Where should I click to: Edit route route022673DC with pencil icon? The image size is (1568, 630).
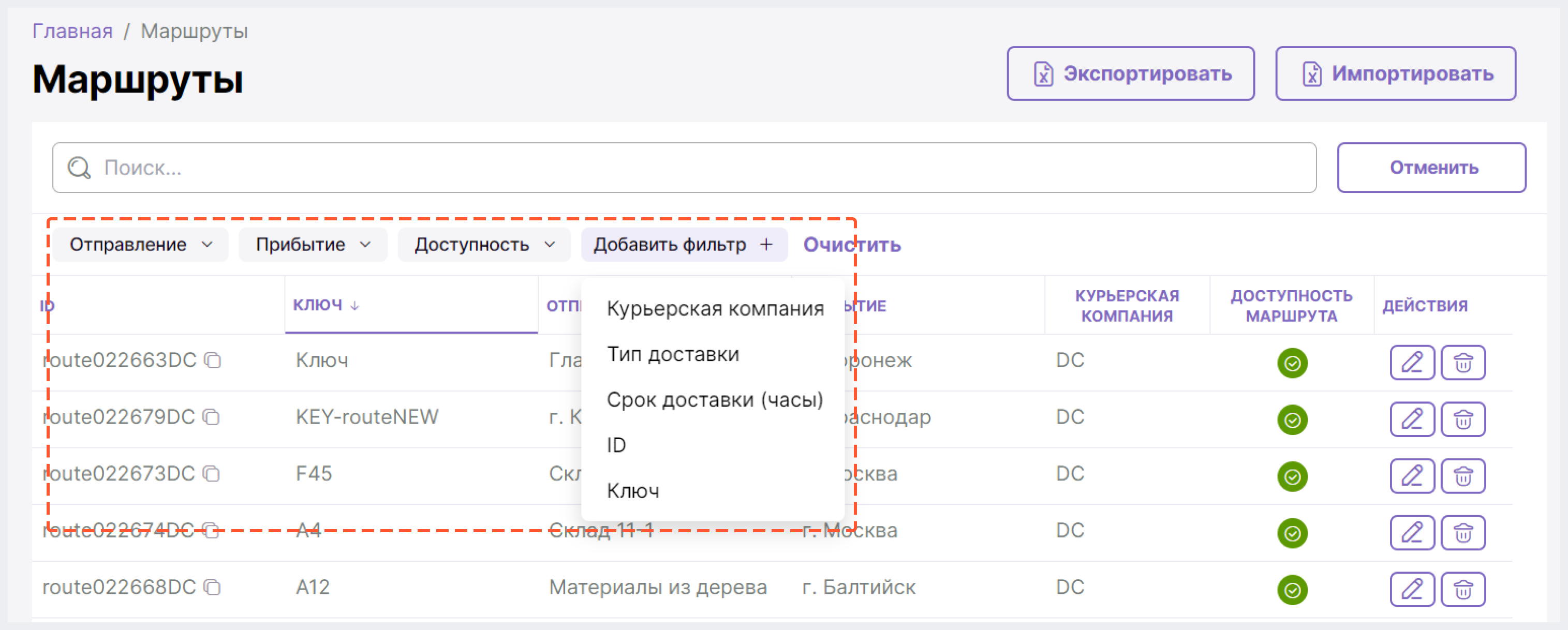(1412, 475)
